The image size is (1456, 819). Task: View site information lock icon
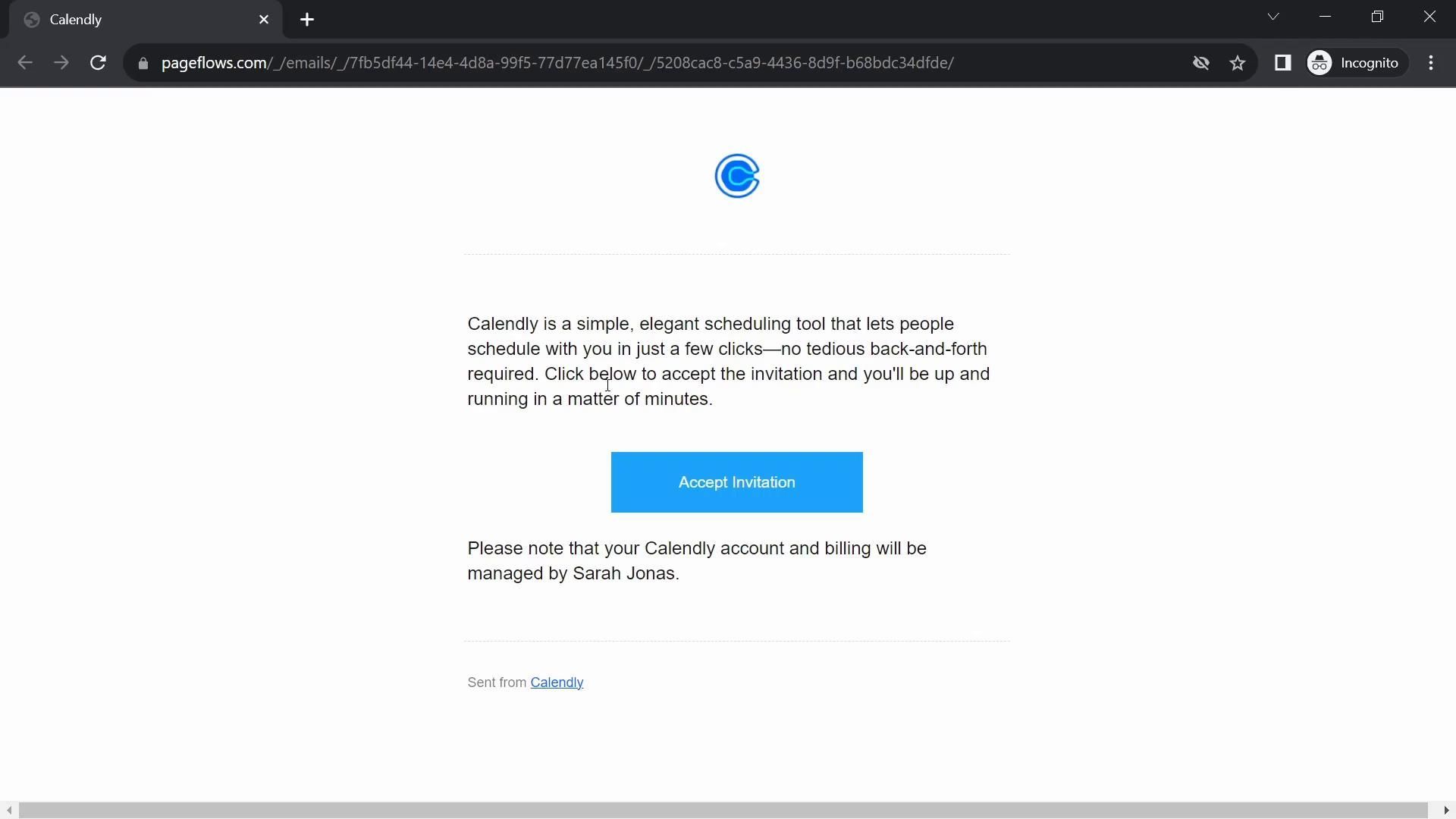click(143, 64)
